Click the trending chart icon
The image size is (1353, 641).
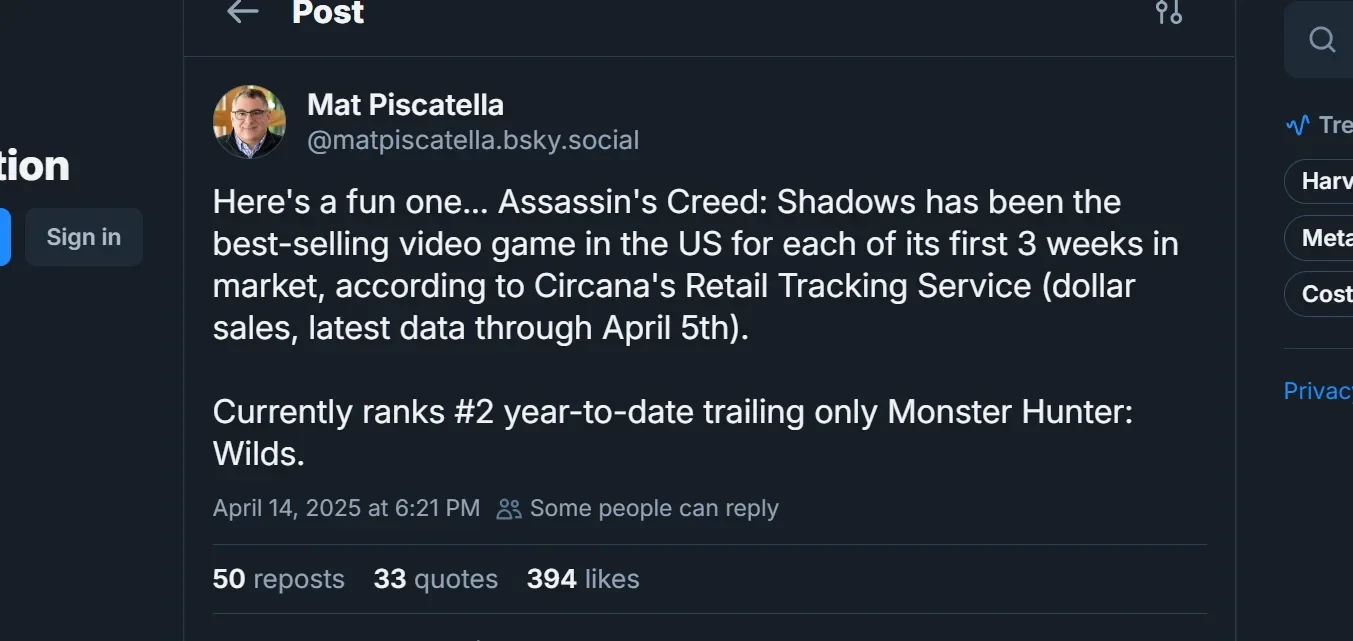coord(1298,126)
